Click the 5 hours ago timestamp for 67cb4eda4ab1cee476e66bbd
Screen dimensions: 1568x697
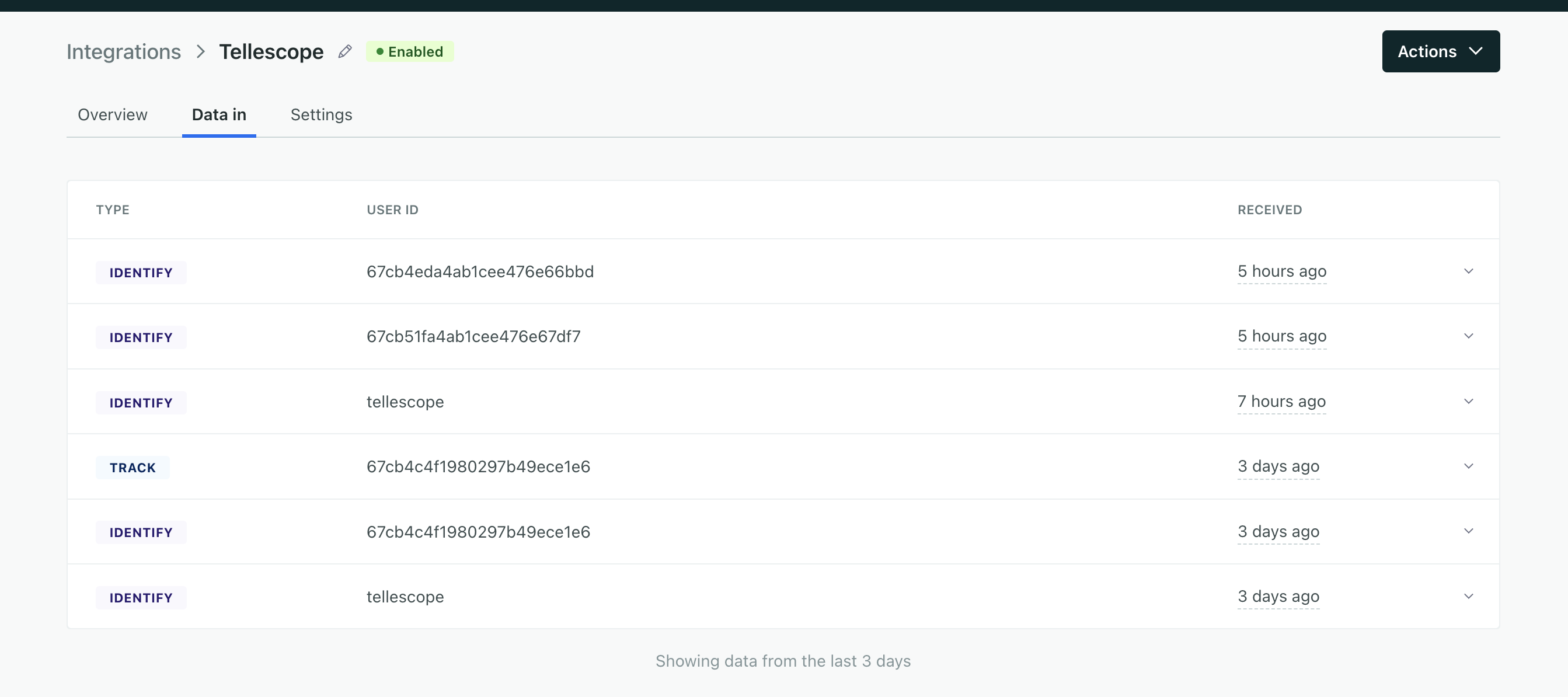[x=1281, y=271]
